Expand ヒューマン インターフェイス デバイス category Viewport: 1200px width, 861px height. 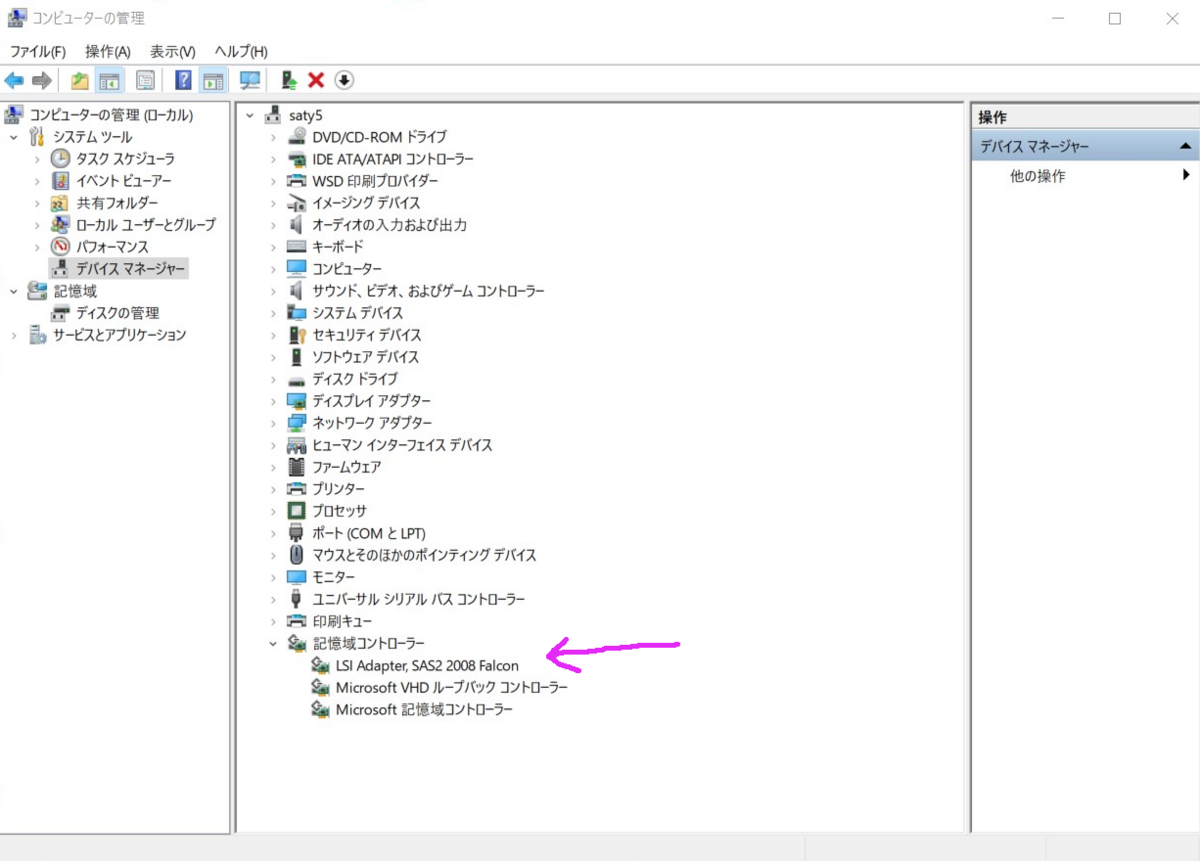(273, 445)
